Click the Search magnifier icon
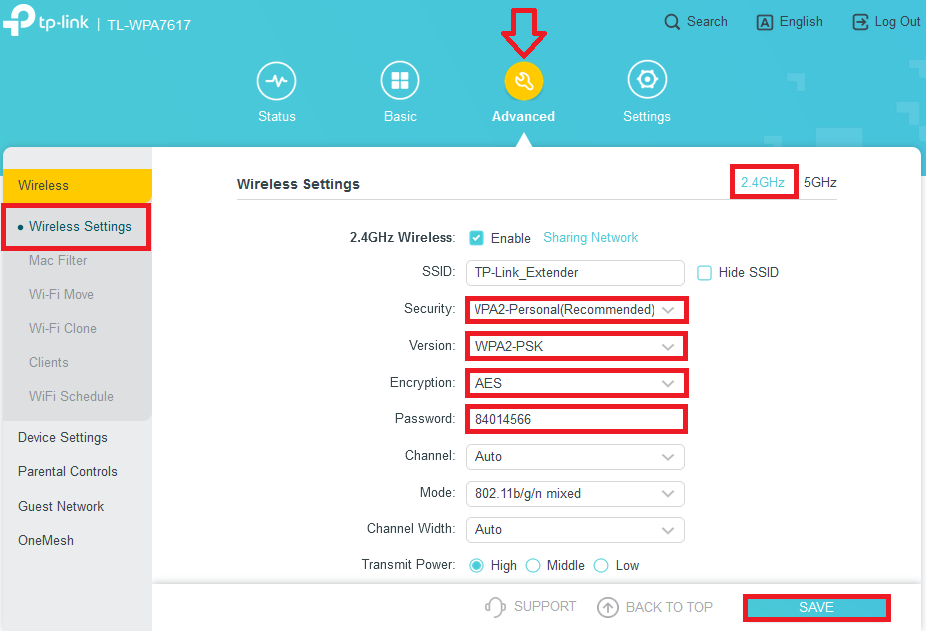Image resolution: width=926 pixels, height=631 pixels. [x=673, y=22]
